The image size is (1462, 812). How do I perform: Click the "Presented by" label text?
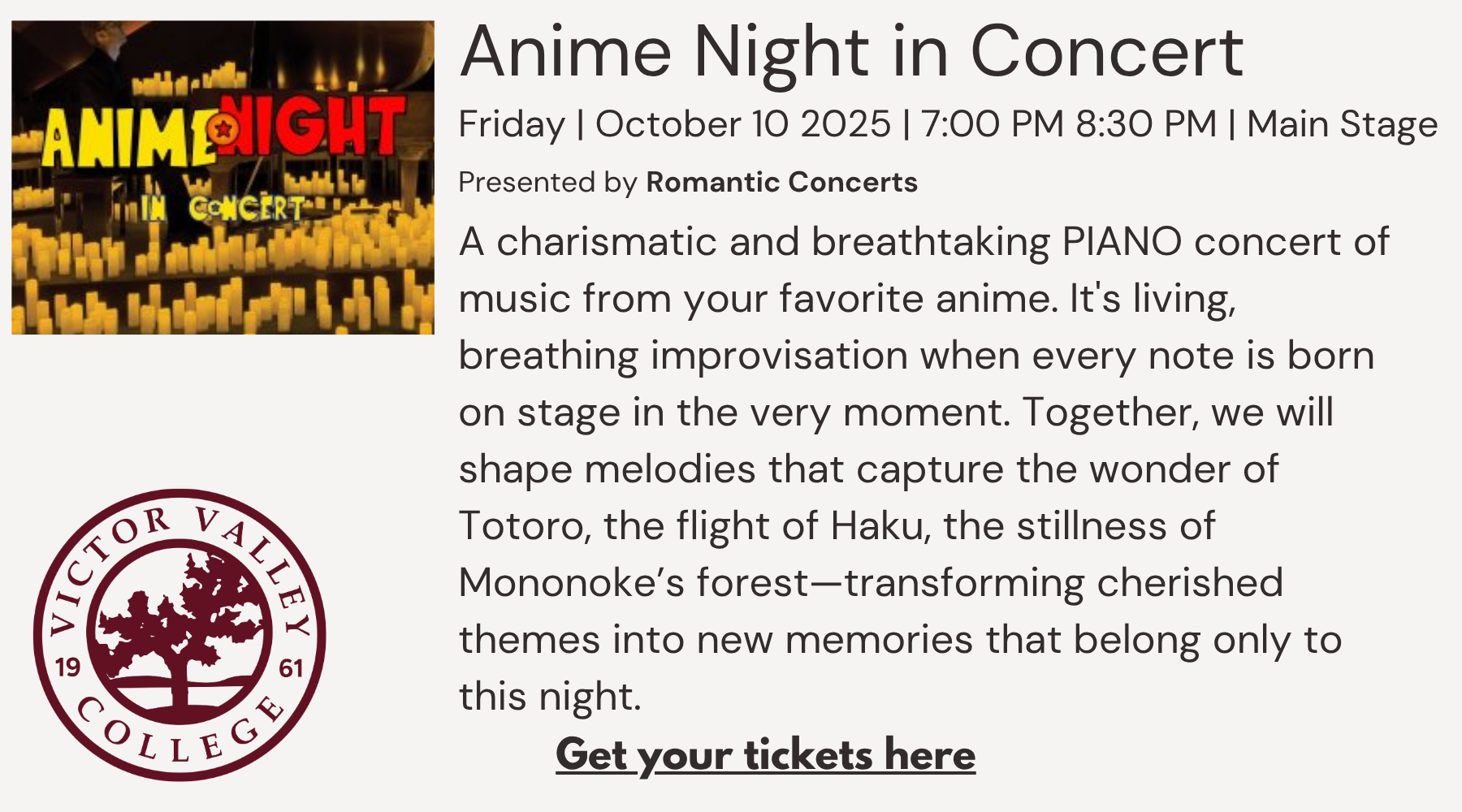click(547, 182)
